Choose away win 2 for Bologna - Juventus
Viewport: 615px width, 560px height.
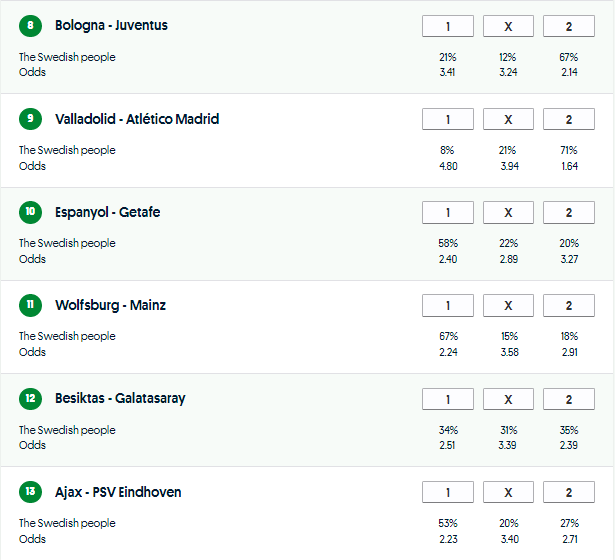568,26
